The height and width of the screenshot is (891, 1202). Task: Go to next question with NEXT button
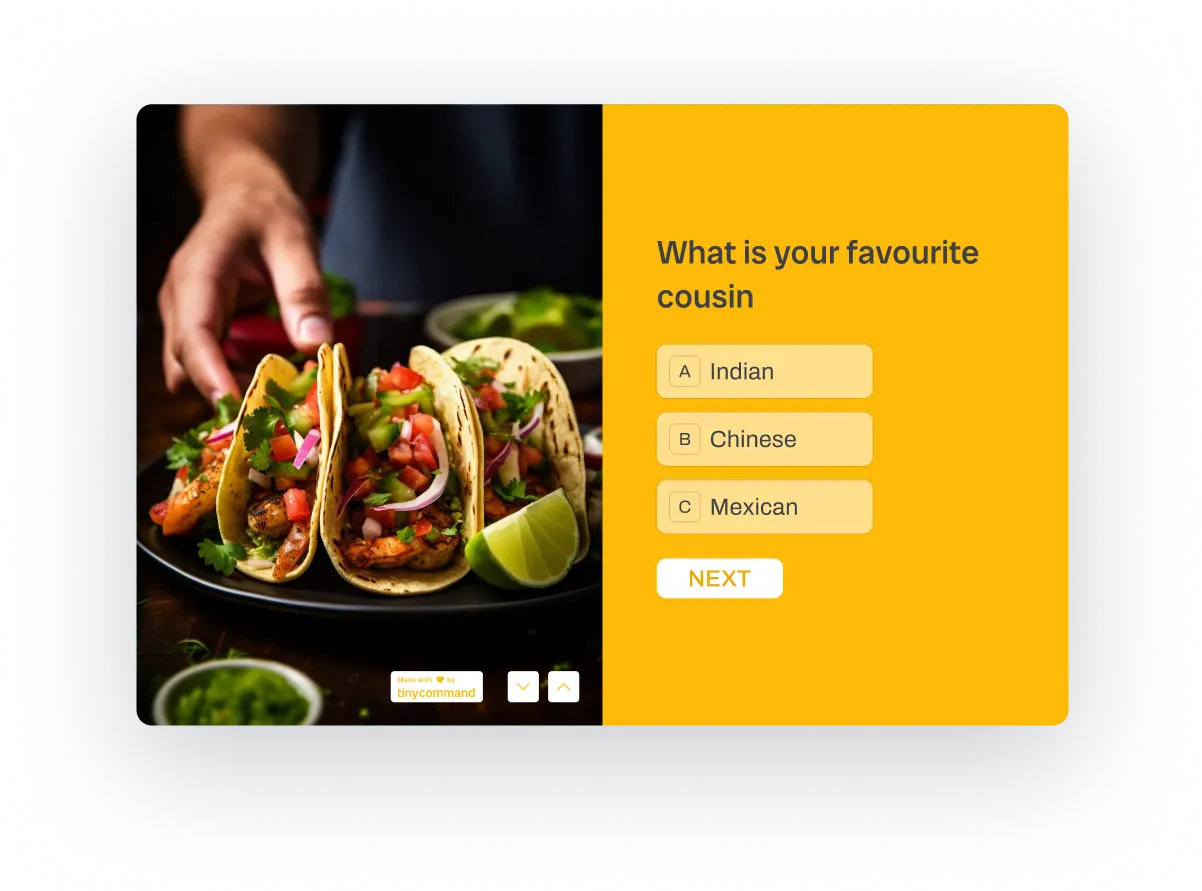point(719,578)
